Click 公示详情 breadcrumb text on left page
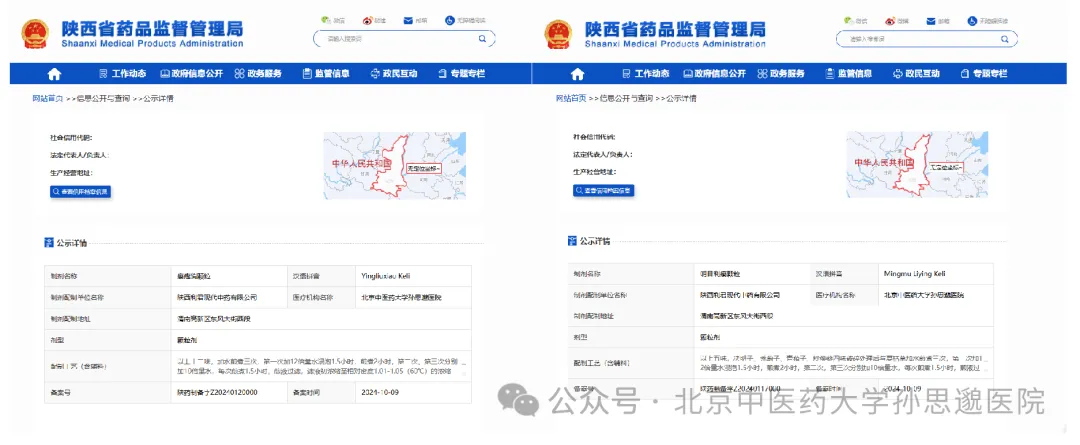Viewport: 1080px width, 445px height. (158, 99)
